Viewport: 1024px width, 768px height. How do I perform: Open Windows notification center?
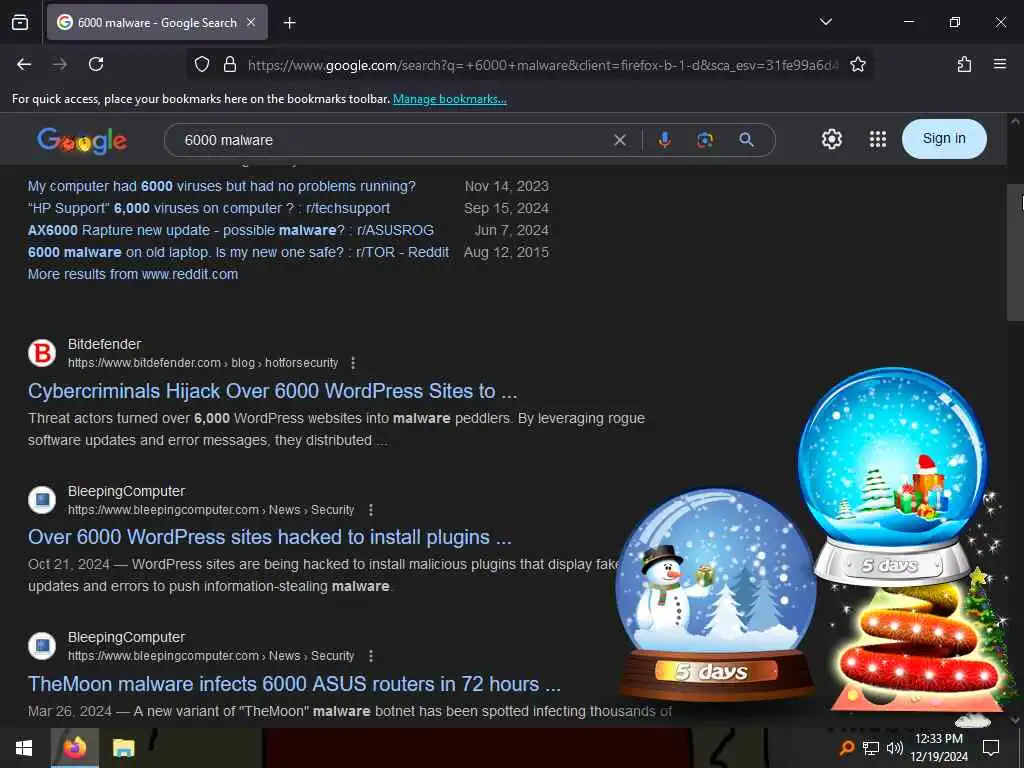click(x=991, y=748)
